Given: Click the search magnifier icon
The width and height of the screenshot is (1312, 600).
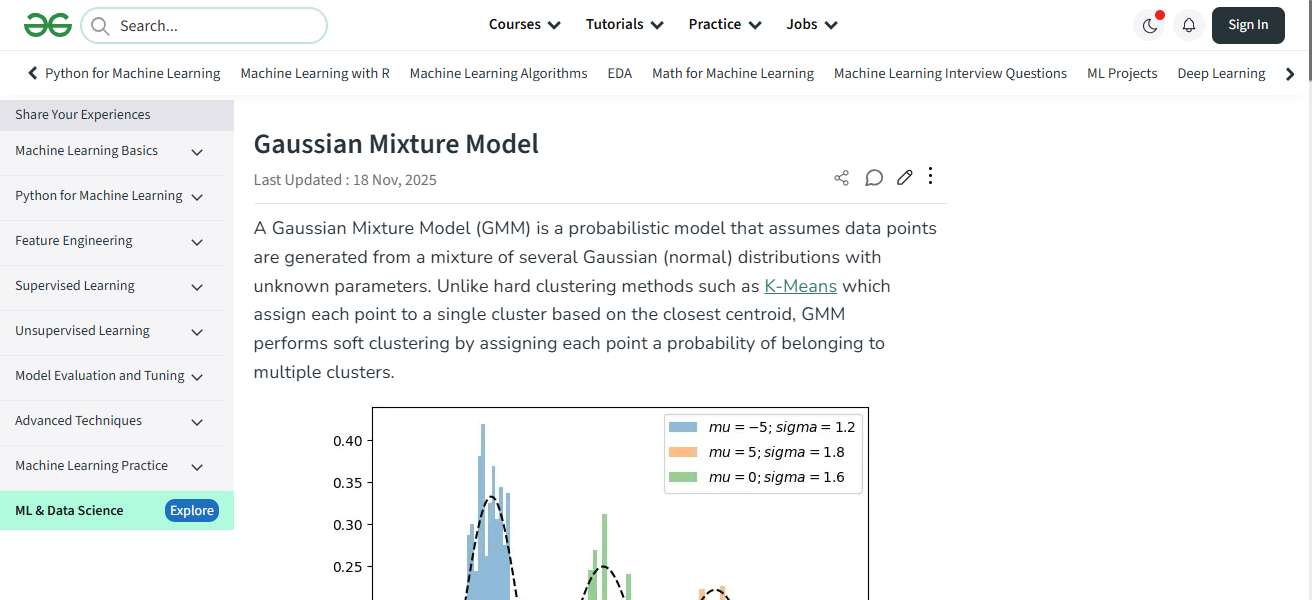Looking at the screenshot, I should pyautogui.click(x=99, y=25).
